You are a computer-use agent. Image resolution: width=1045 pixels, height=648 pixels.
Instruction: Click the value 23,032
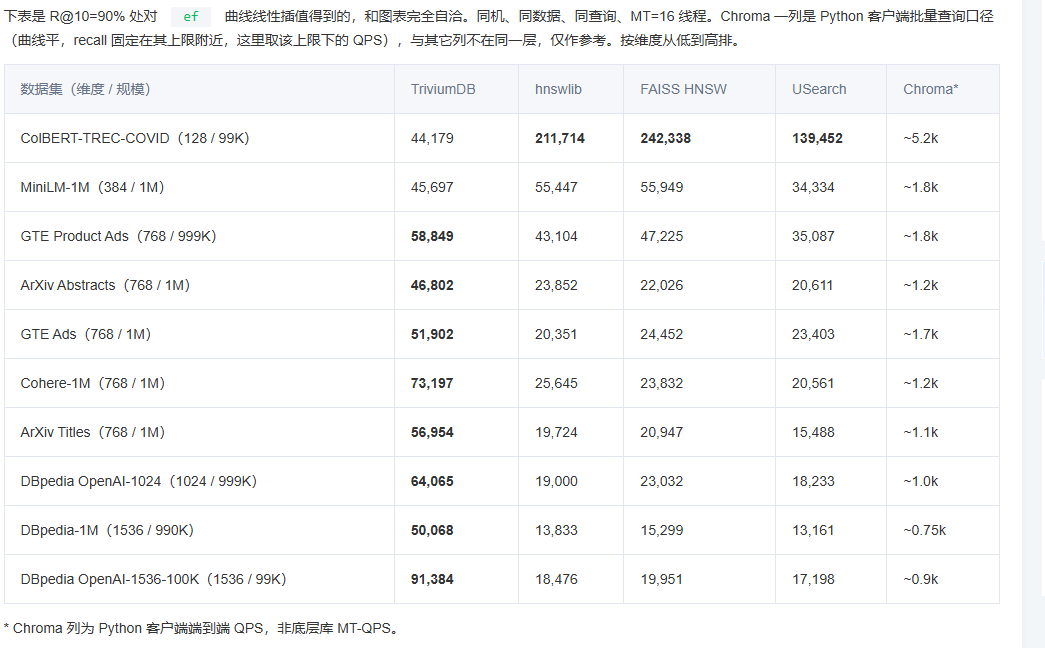[x=661, y=481]
